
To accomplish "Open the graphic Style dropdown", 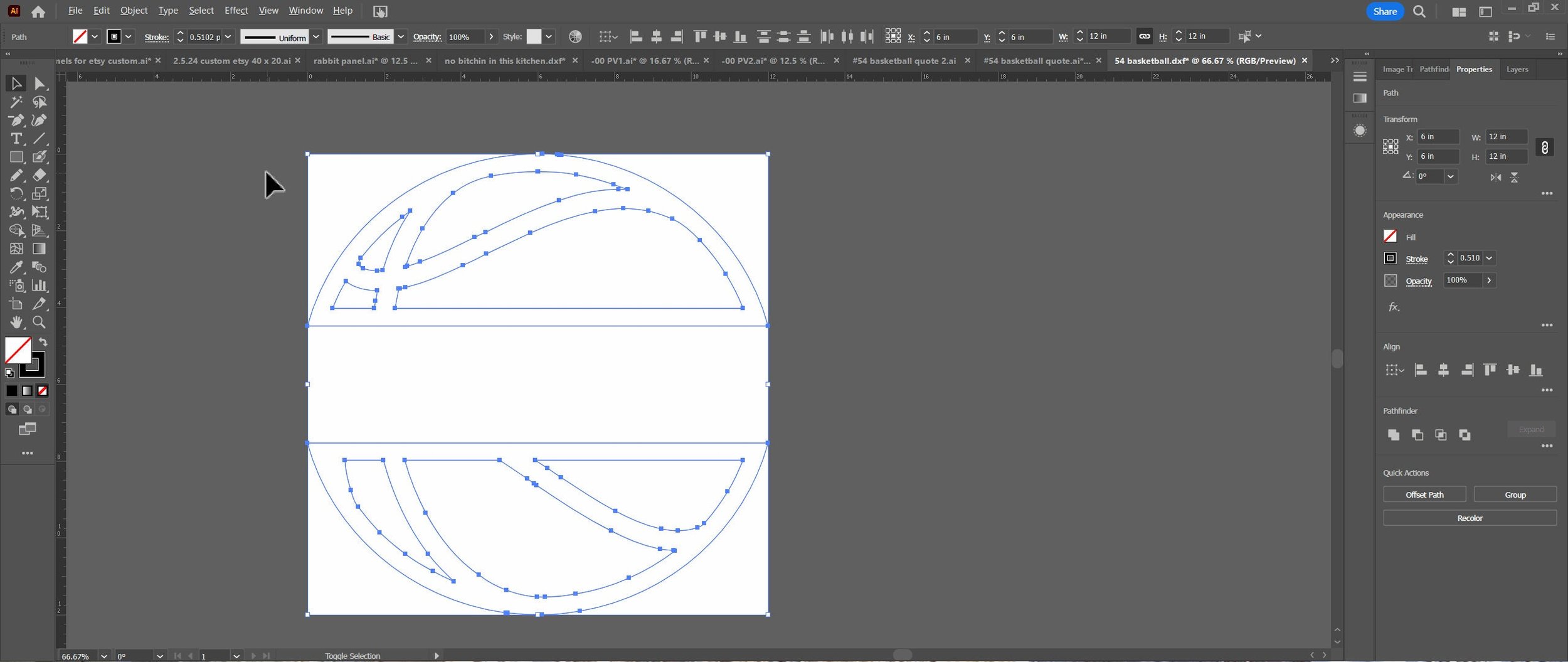I will click(x=549, y=36).
